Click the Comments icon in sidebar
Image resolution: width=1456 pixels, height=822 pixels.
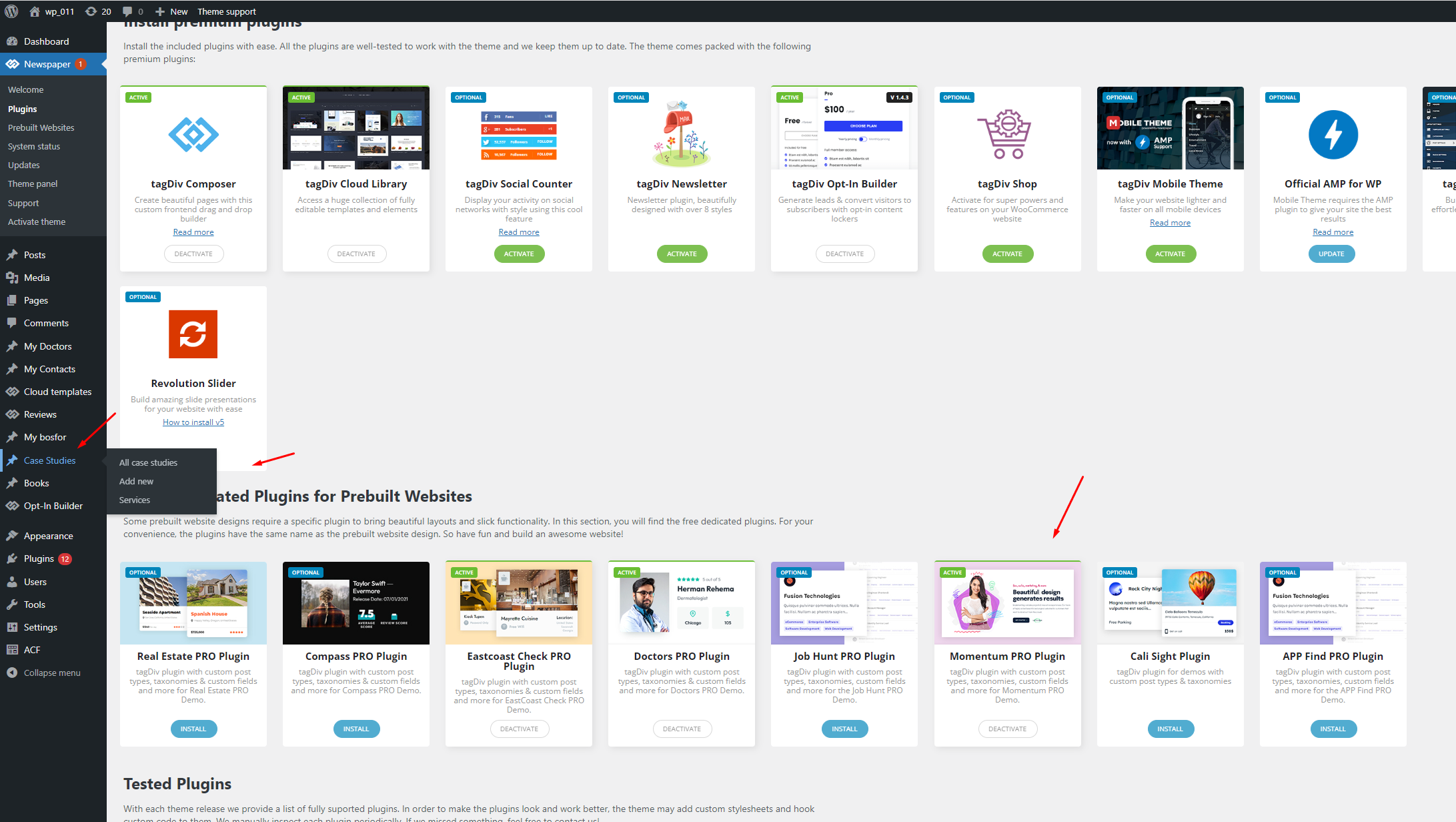click(12, 323)
